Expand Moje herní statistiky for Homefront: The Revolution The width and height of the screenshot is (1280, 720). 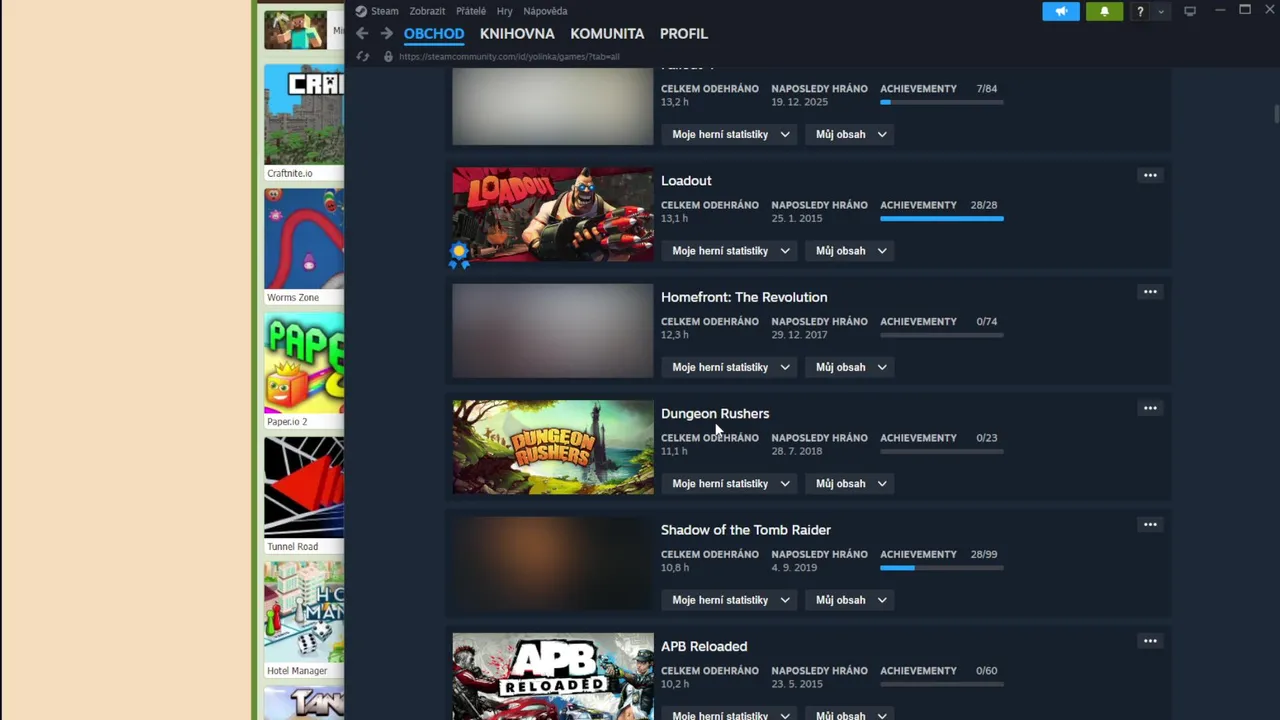tap(730, 367)
